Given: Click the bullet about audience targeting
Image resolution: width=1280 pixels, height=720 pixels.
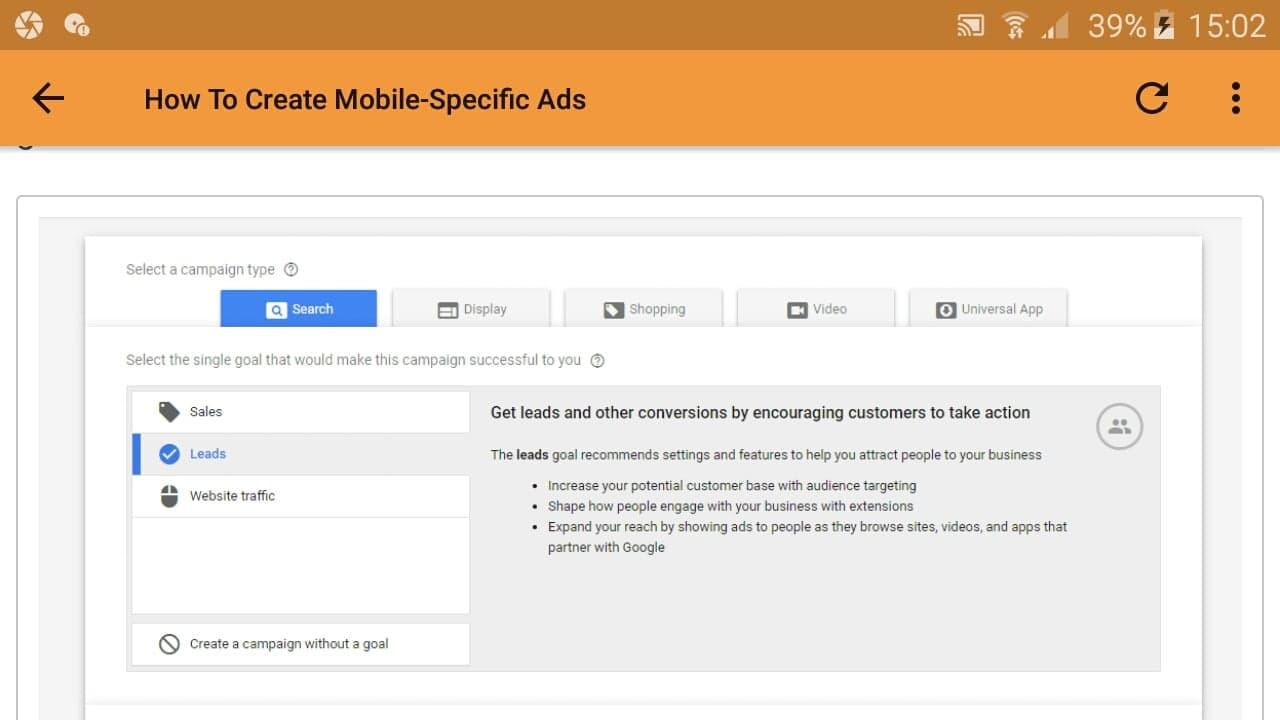Looking at the screenshot, I should point(732,485).
